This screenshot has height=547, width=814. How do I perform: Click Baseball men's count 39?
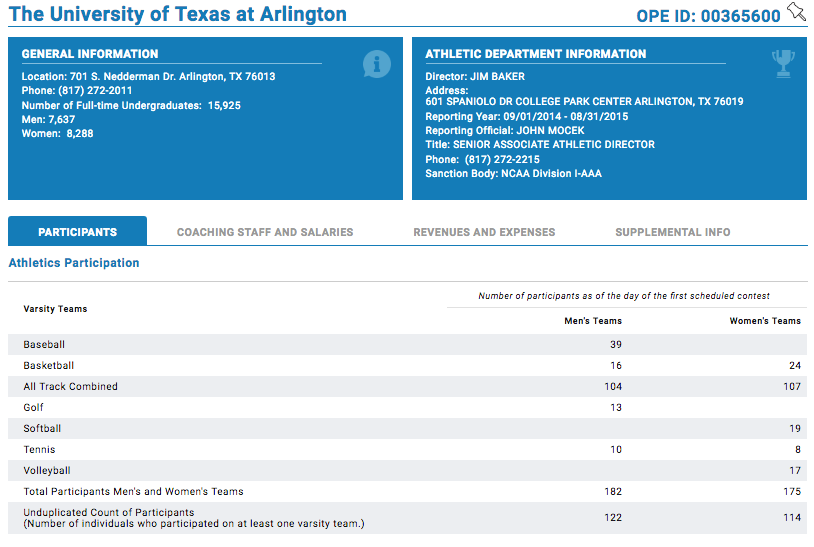point(616,345)
